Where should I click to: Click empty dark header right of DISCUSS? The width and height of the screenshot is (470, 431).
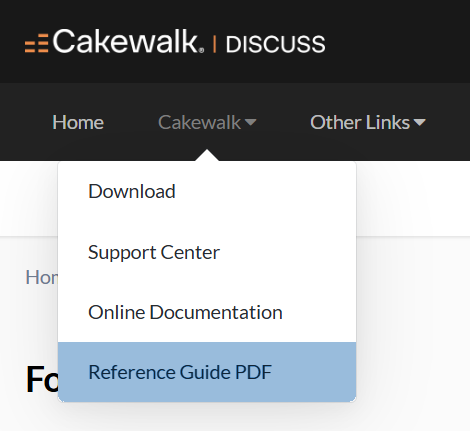[x=397, y=41]
